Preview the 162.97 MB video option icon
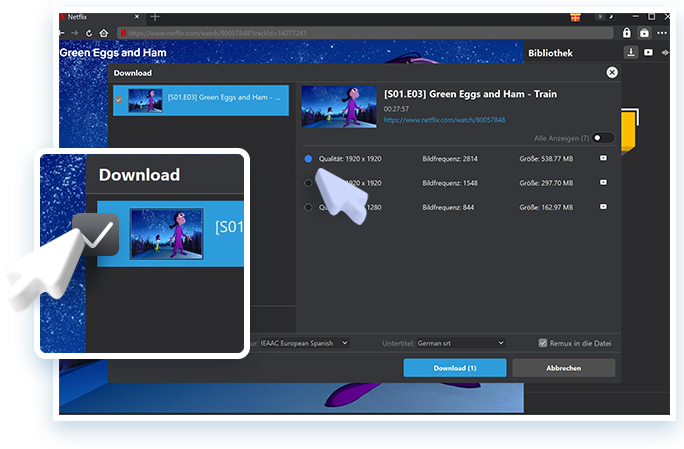This screenshot has height=449, width=684. coord(603,206)
